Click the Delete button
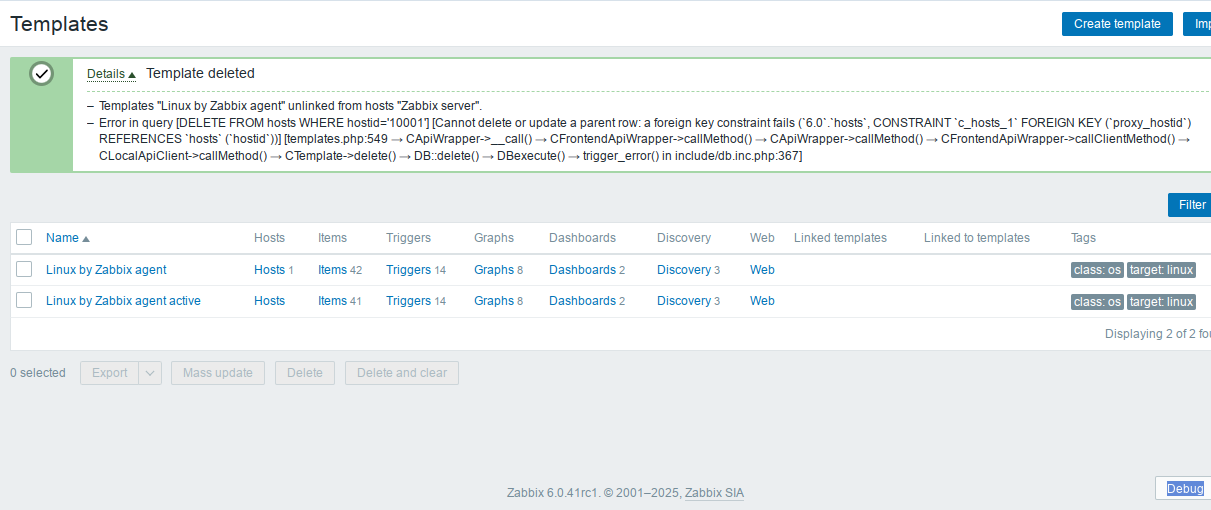 click(x=305, y=373)
